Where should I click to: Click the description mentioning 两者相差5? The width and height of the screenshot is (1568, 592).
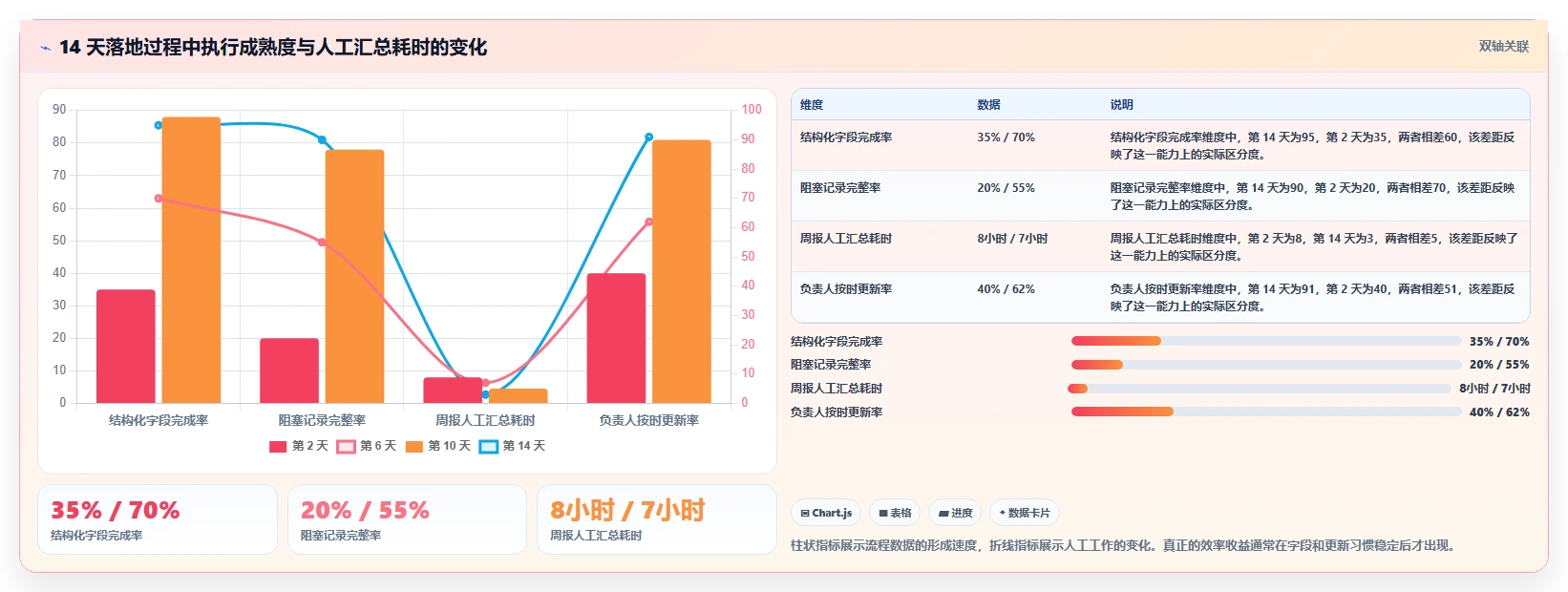point(1314,247)
